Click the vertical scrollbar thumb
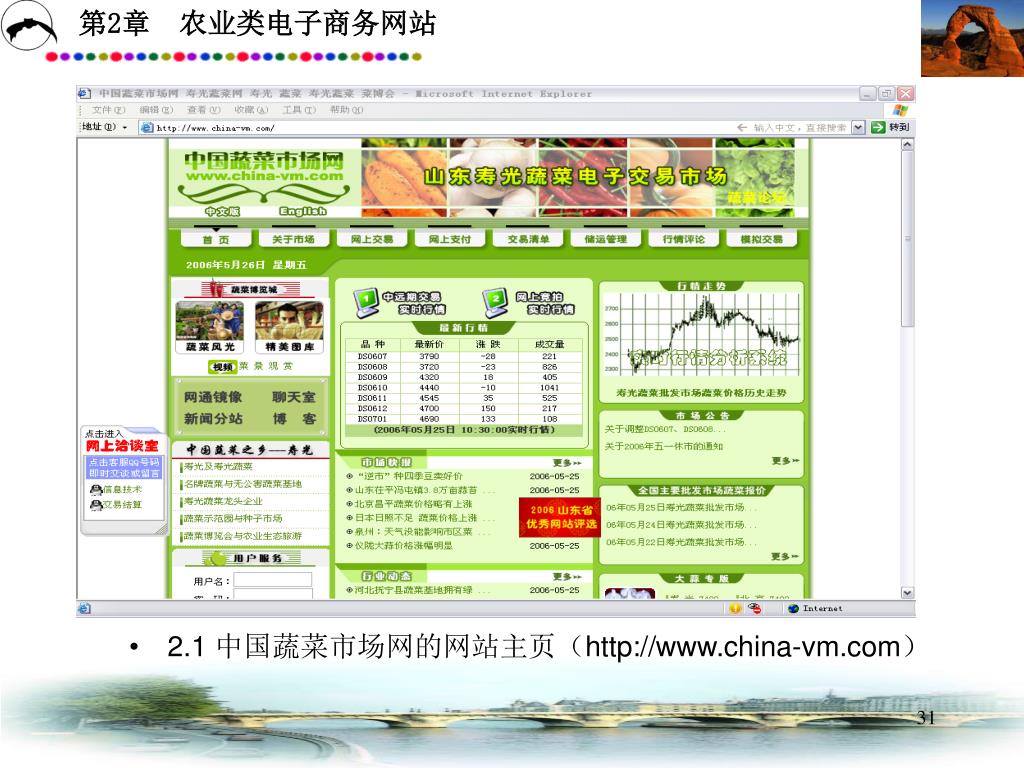The height and width of the screenshot is (768, 1024). (907, 238)
